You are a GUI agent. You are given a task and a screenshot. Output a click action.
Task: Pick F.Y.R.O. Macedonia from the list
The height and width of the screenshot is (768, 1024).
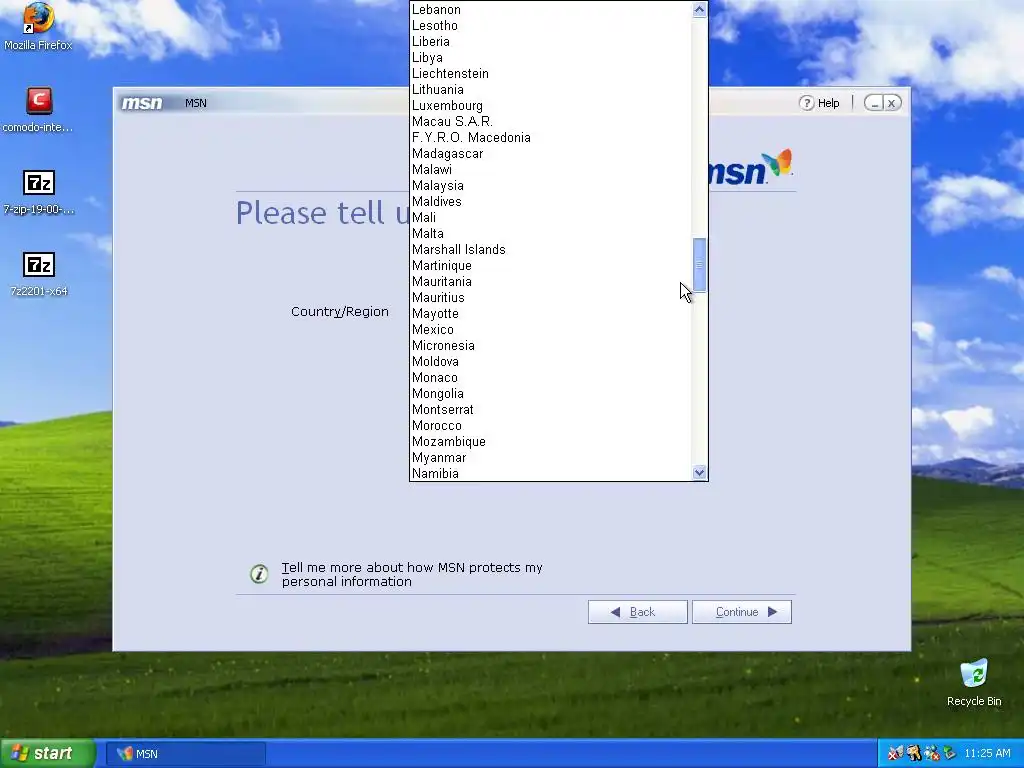pyautogui.click(x=551, y=138)
